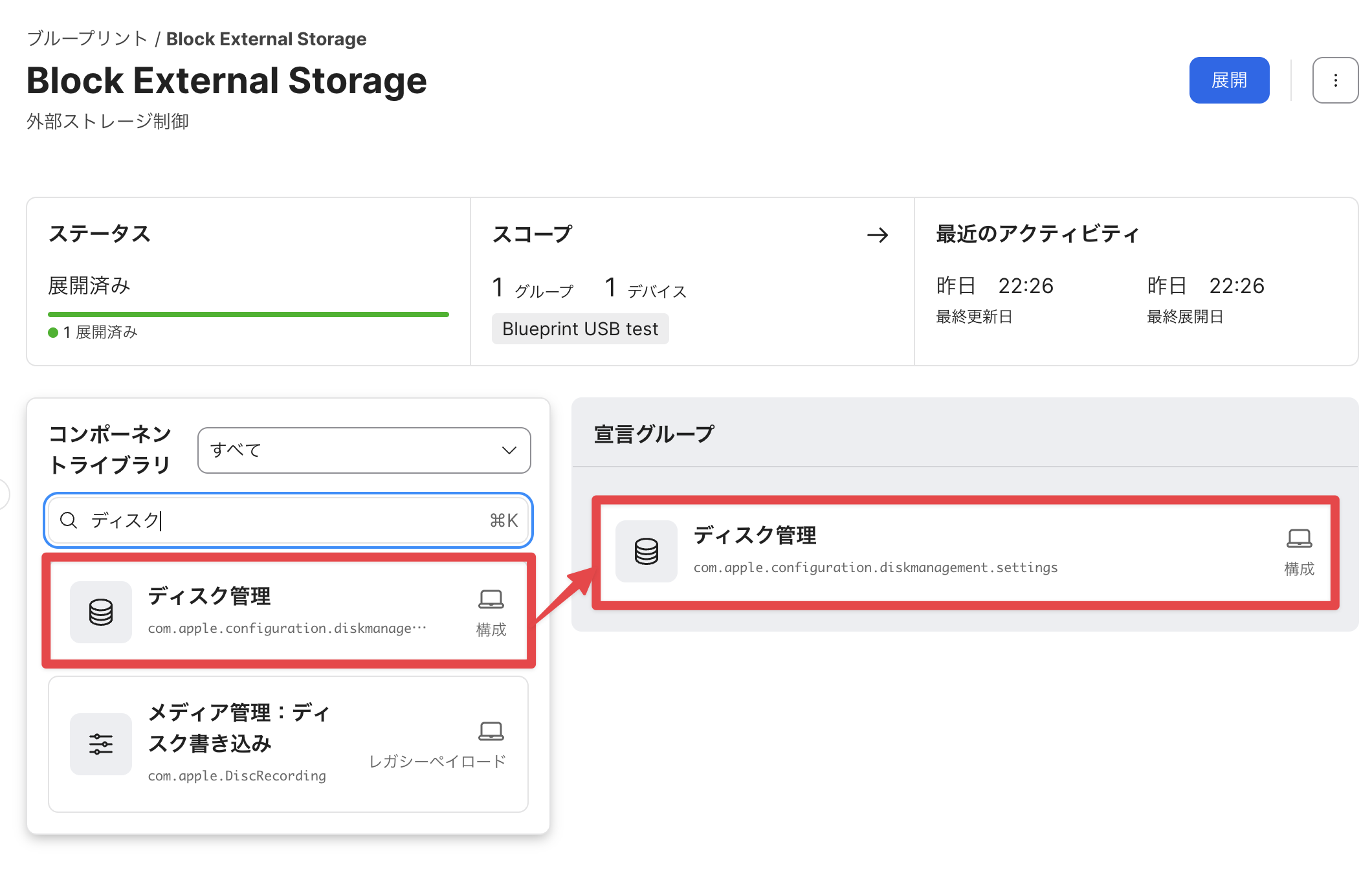
Task: Click laptop 構成 icon in 宣言グループ card
Action: click(x=1298, y=538)
